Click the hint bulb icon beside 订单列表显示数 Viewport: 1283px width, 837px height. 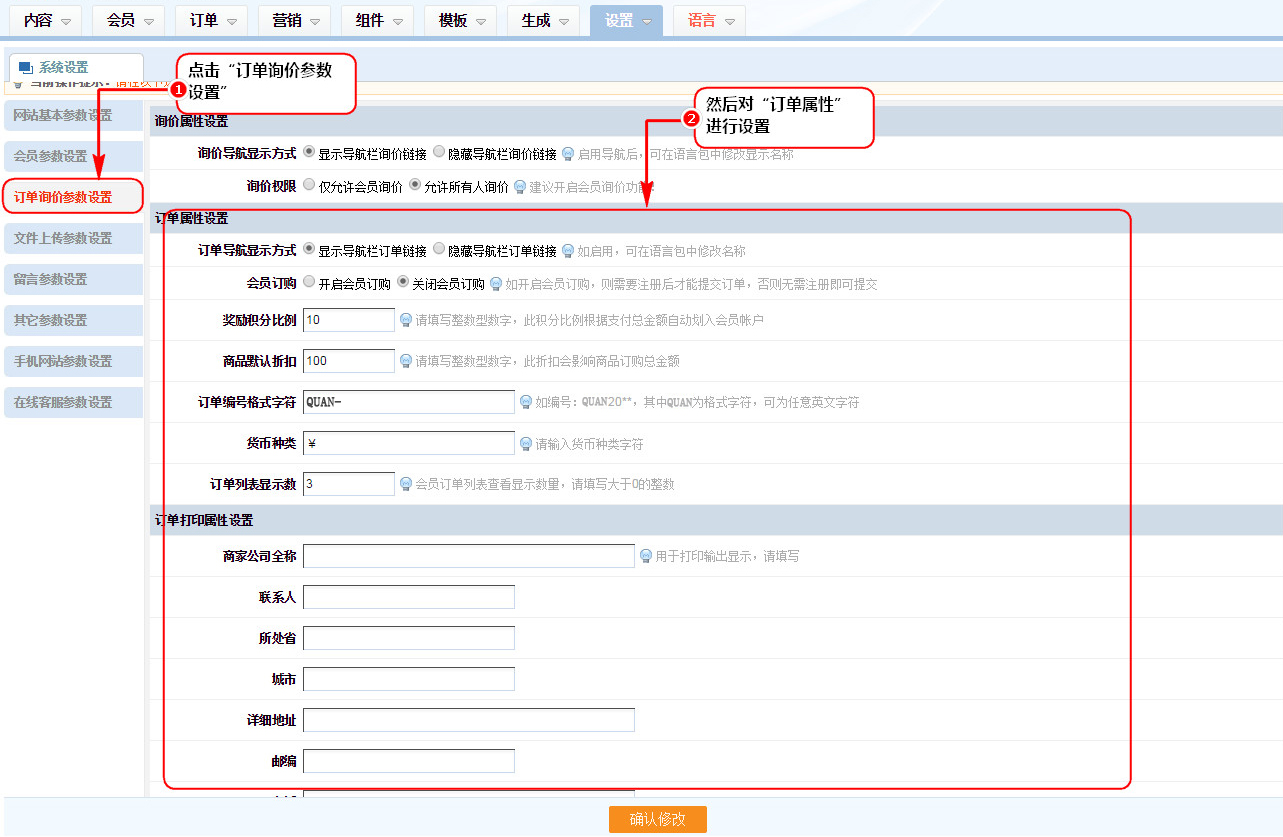[406, 484]
